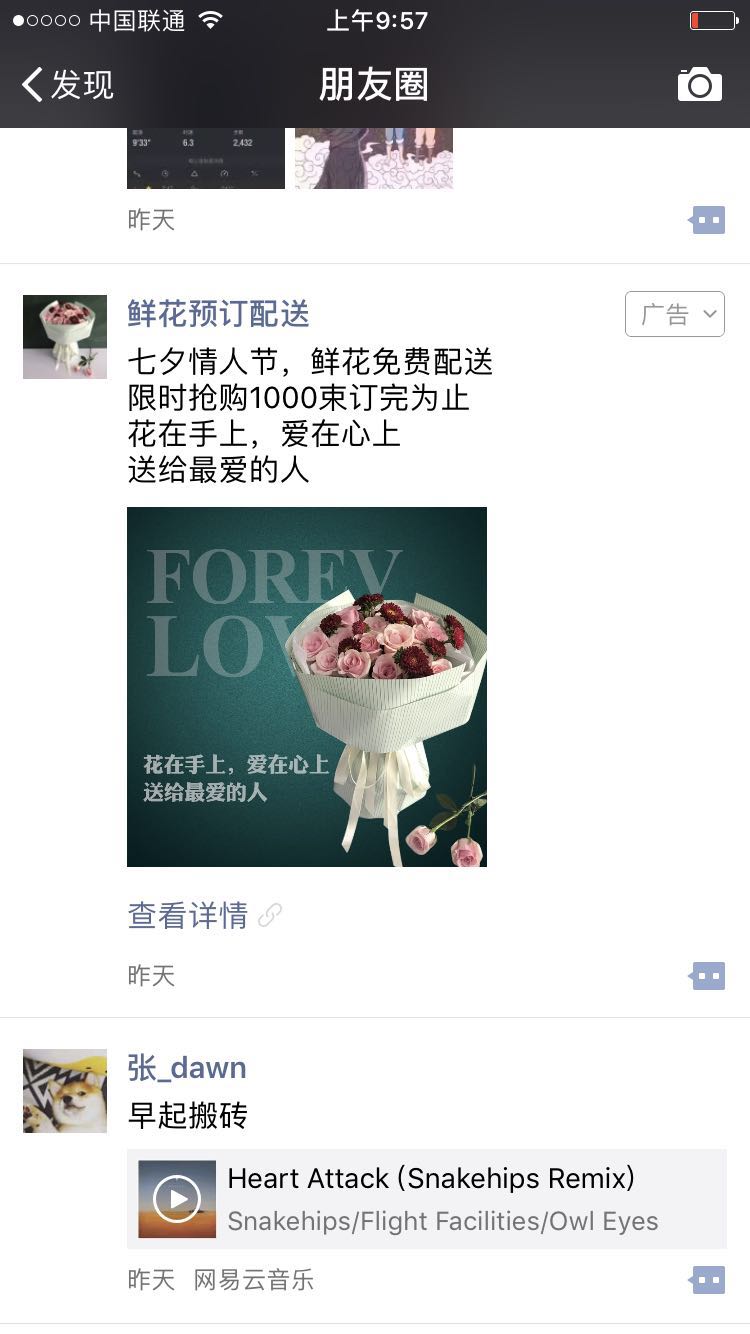Tap 张_dawn's Shiba dog avatar

[65, 1091]
